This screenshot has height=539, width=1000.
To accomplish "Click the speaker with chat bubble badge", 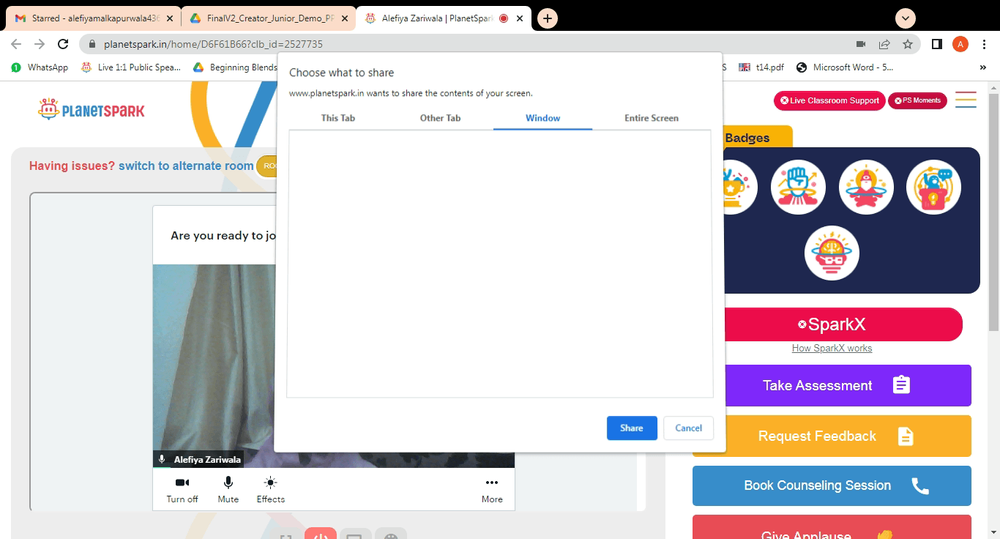I will pyautogui.click(x=934, y=187).
